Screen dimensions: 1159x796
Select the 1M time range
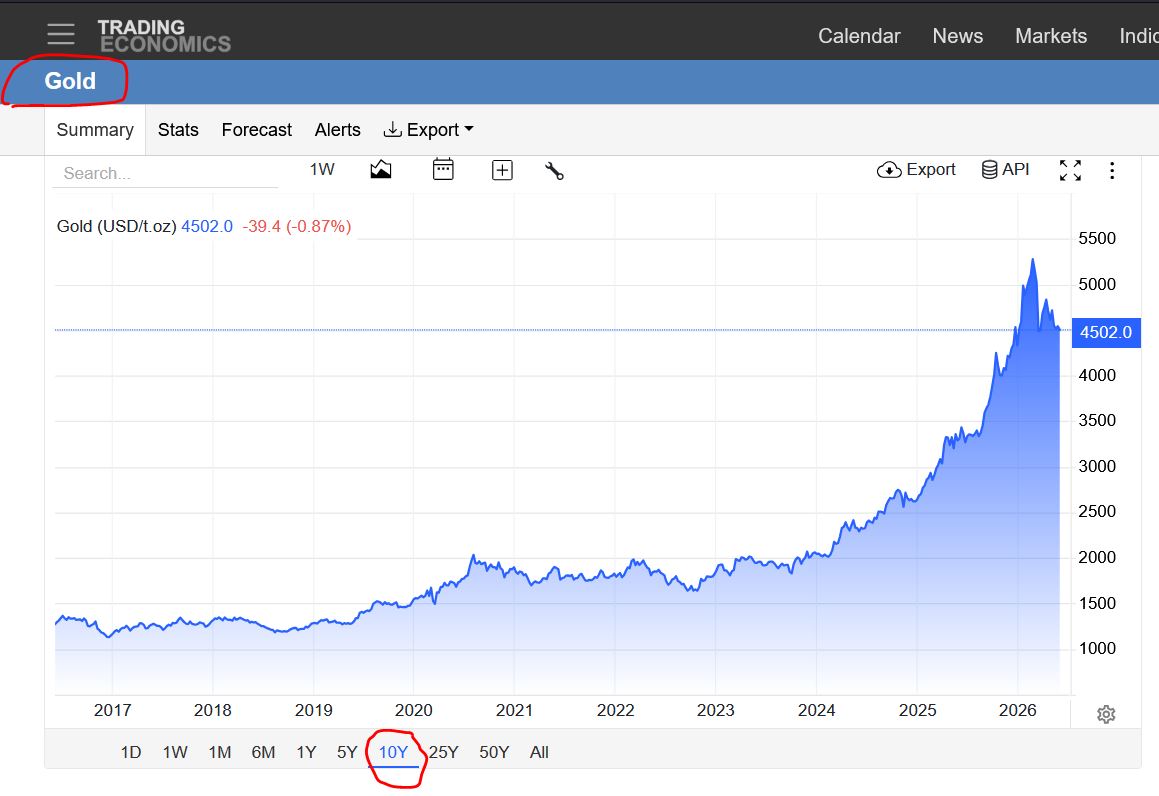pyautogui.click(x=220, y=752)
